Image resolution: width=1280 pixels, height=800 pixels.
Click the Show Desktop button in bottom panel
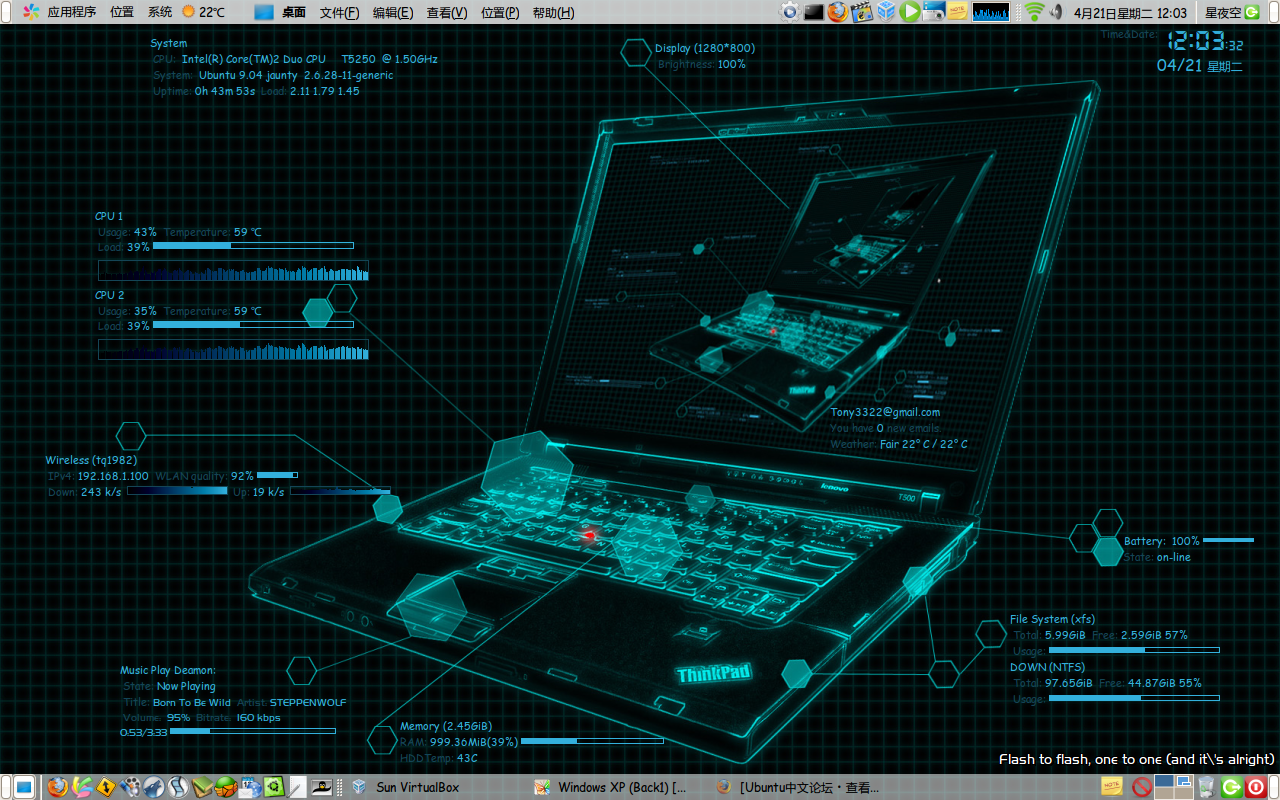coord(22,787)
